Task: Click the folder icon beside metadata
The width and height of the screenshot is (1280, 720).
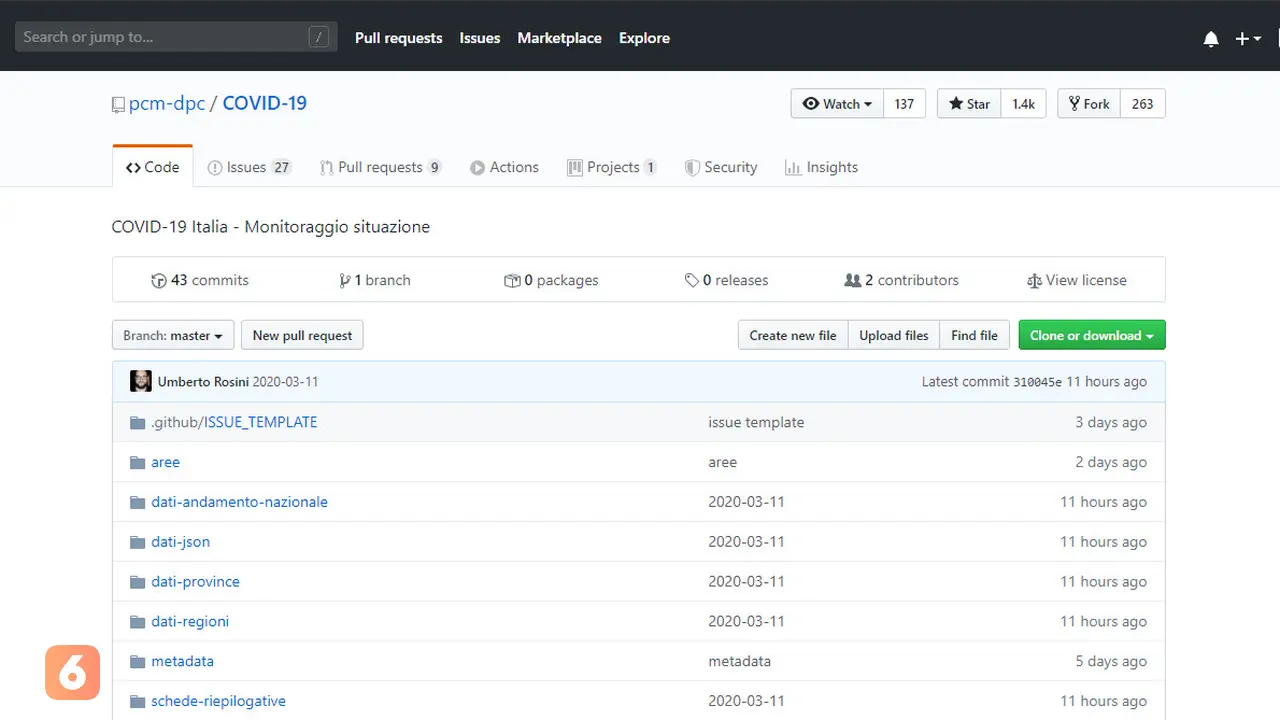Action: (x=138, y=662)
